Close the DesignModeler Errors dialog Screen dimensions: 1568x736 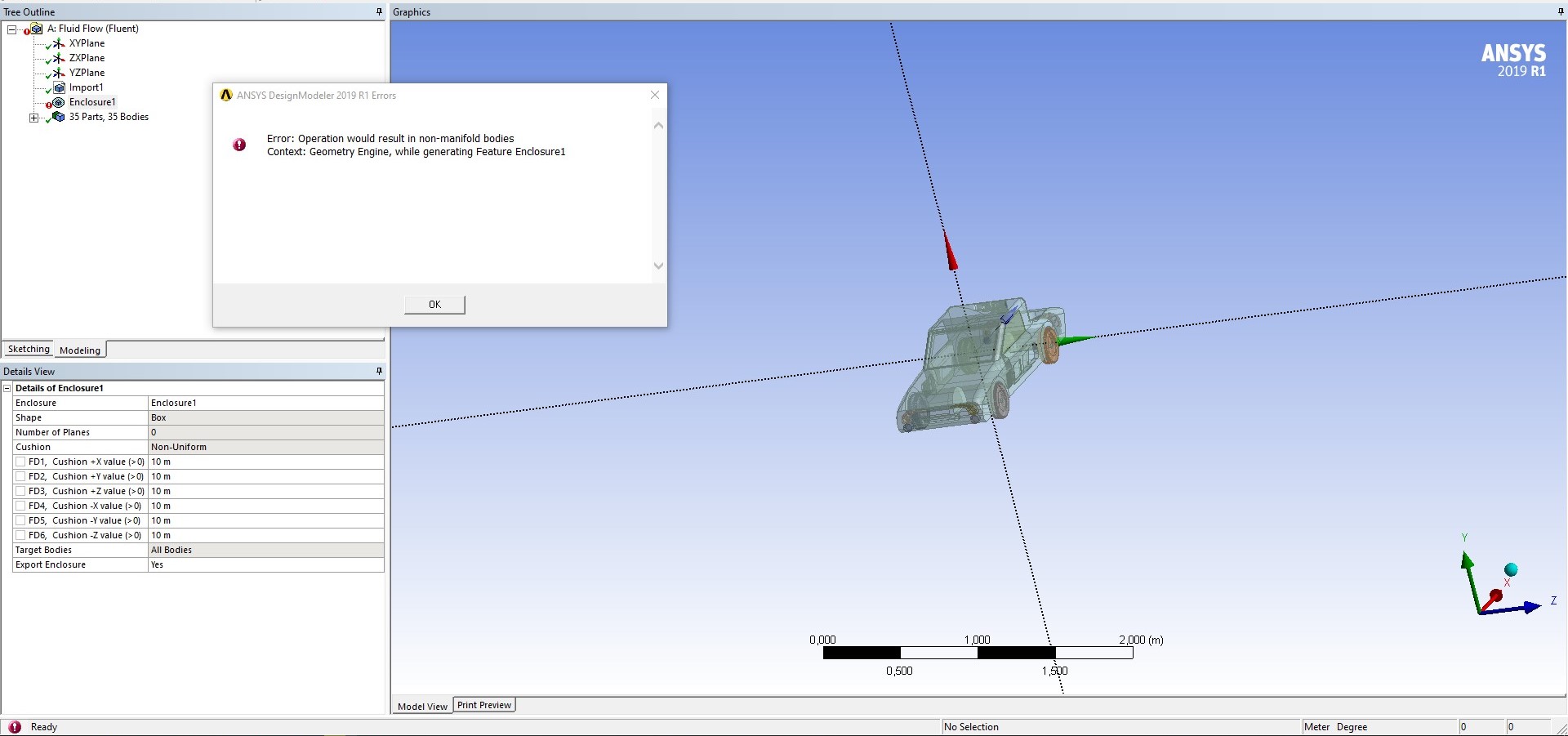[x=654, y=96]
